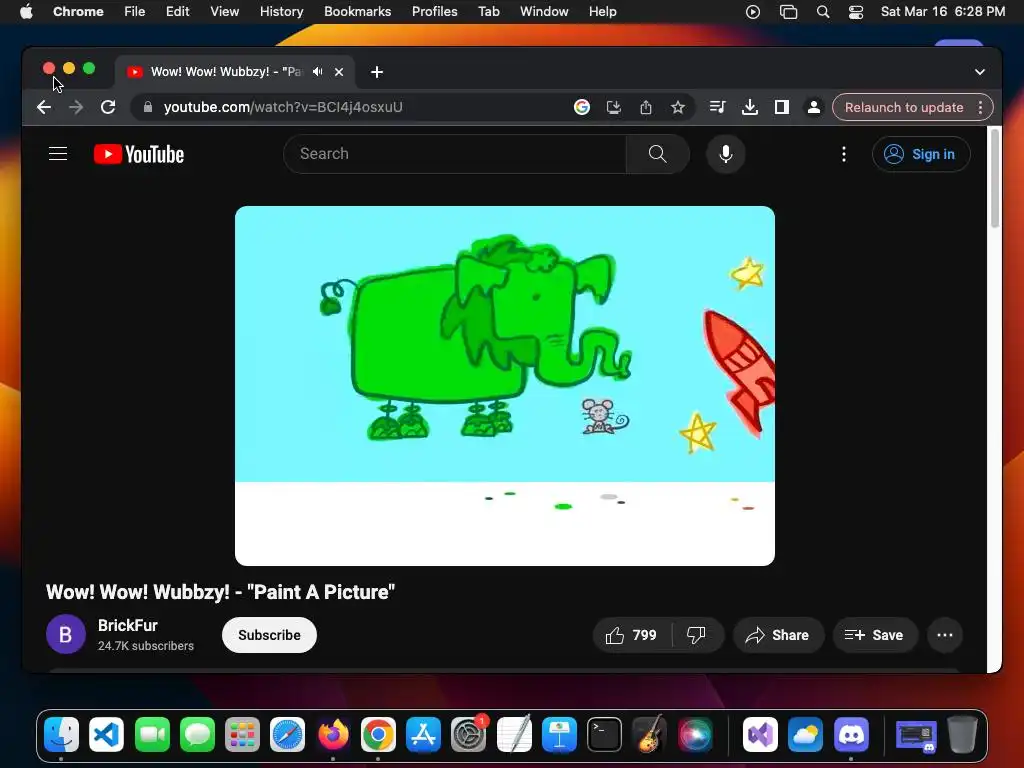Open Chrome downloads
This screenshot has width=1024, height=768.
(750, 107)
